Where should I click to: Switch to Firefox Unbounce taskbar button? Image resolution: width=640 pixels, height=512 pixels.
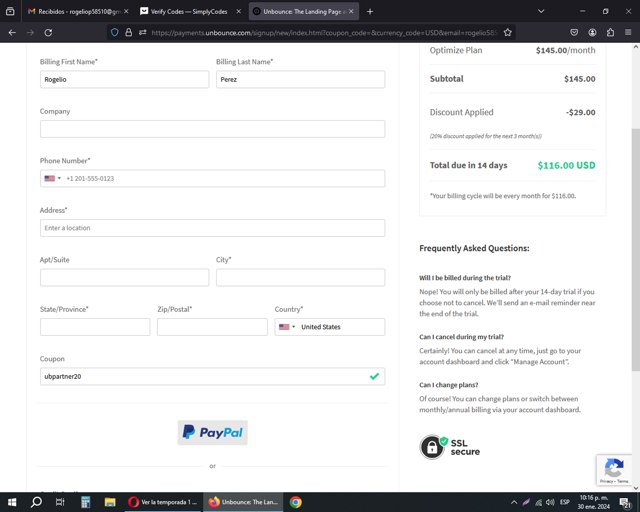pos(243,502)
